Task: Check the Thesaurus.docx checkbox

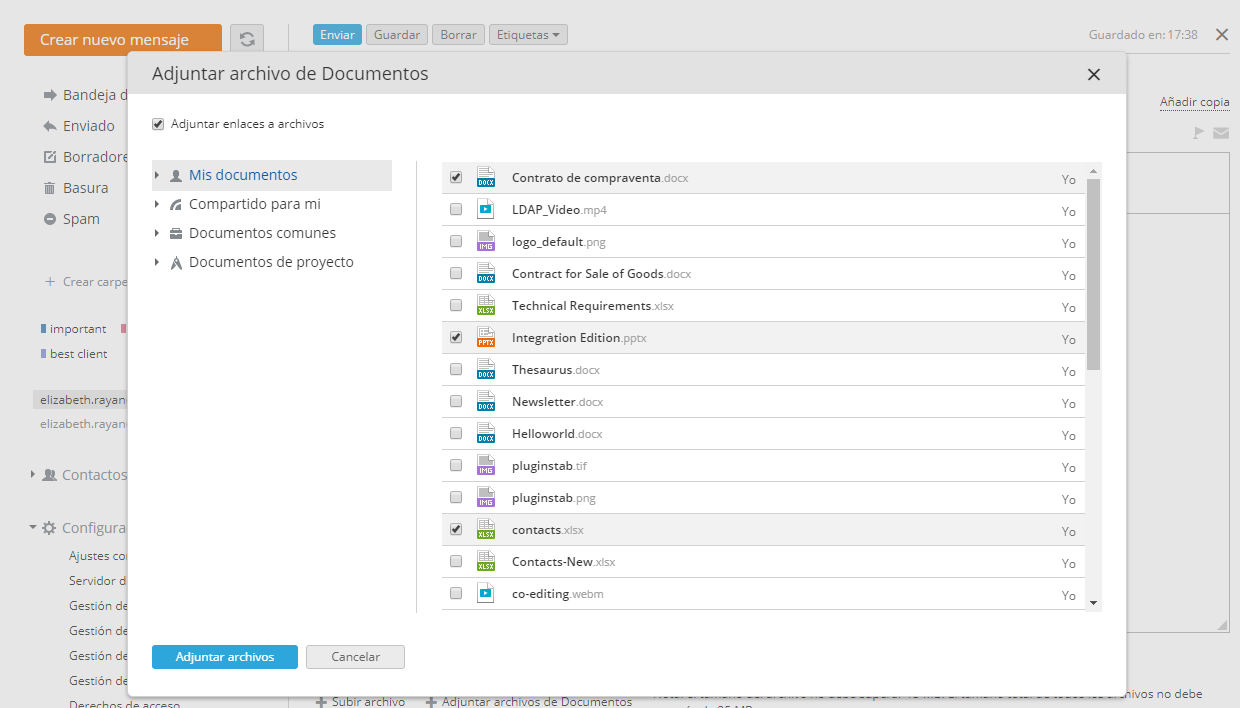Action: (x=456, y=370)
